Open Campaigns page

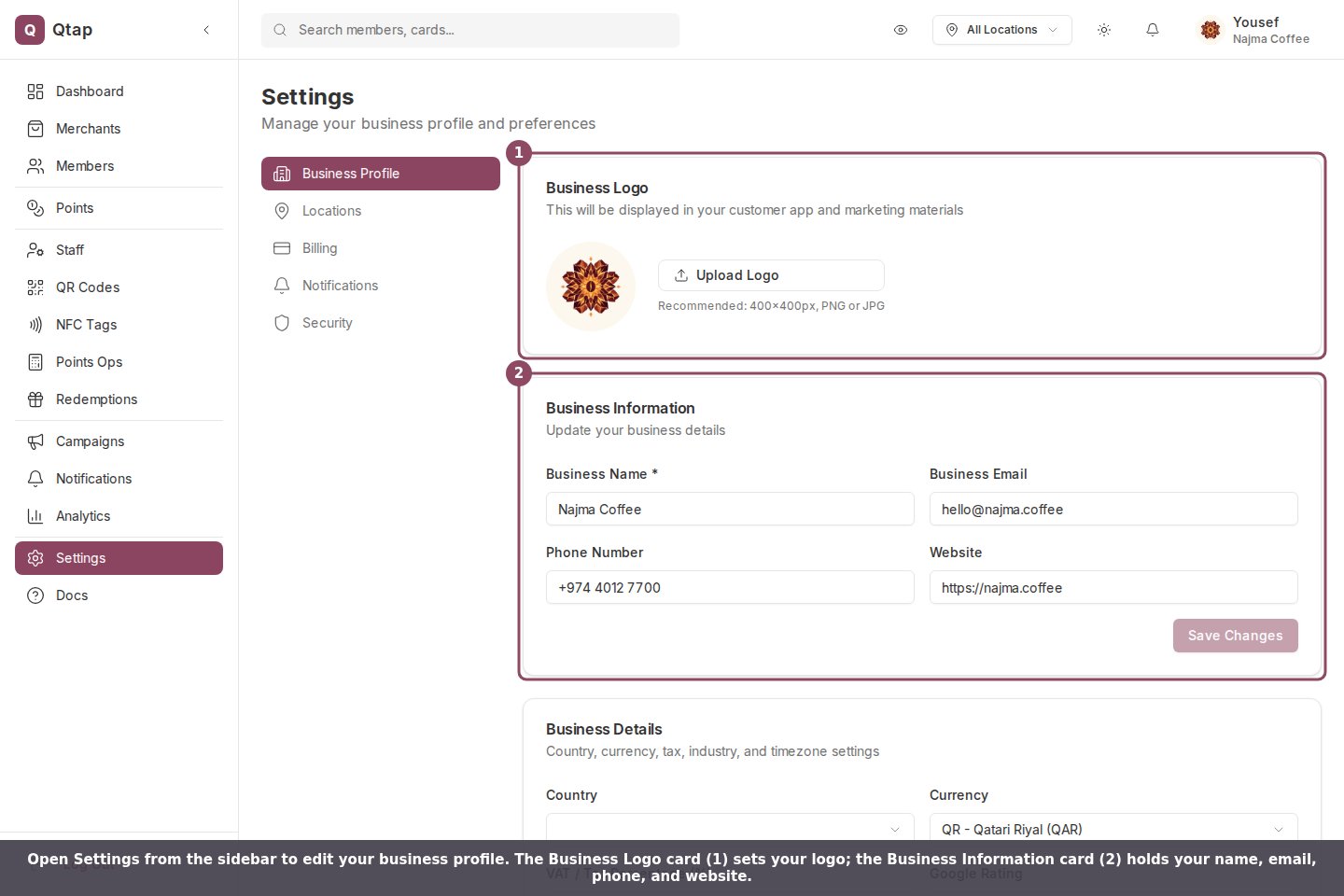pyautogui.click(x=119, y=441)
